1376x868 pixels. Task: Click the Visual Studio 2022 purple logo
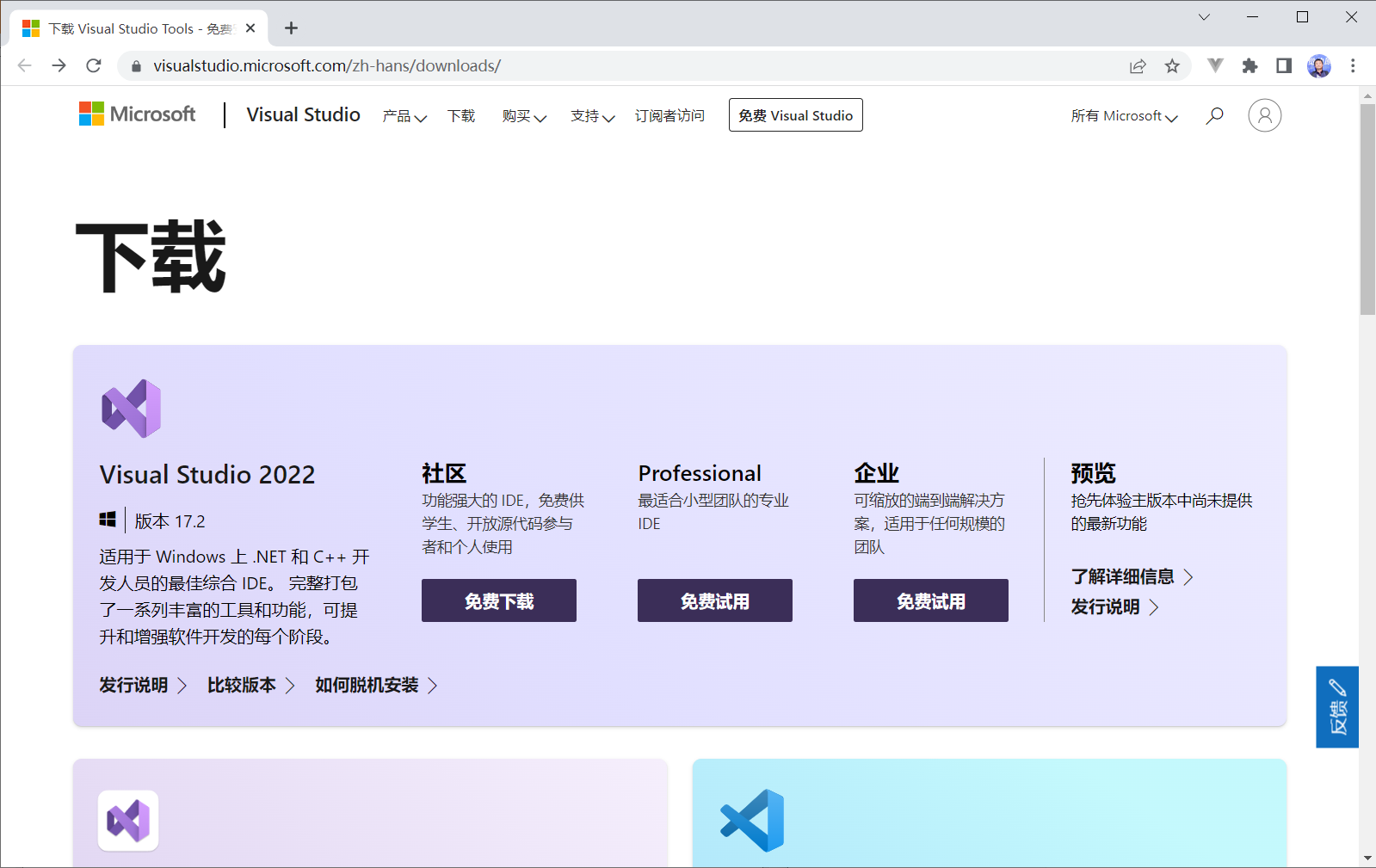click(131, 409)
